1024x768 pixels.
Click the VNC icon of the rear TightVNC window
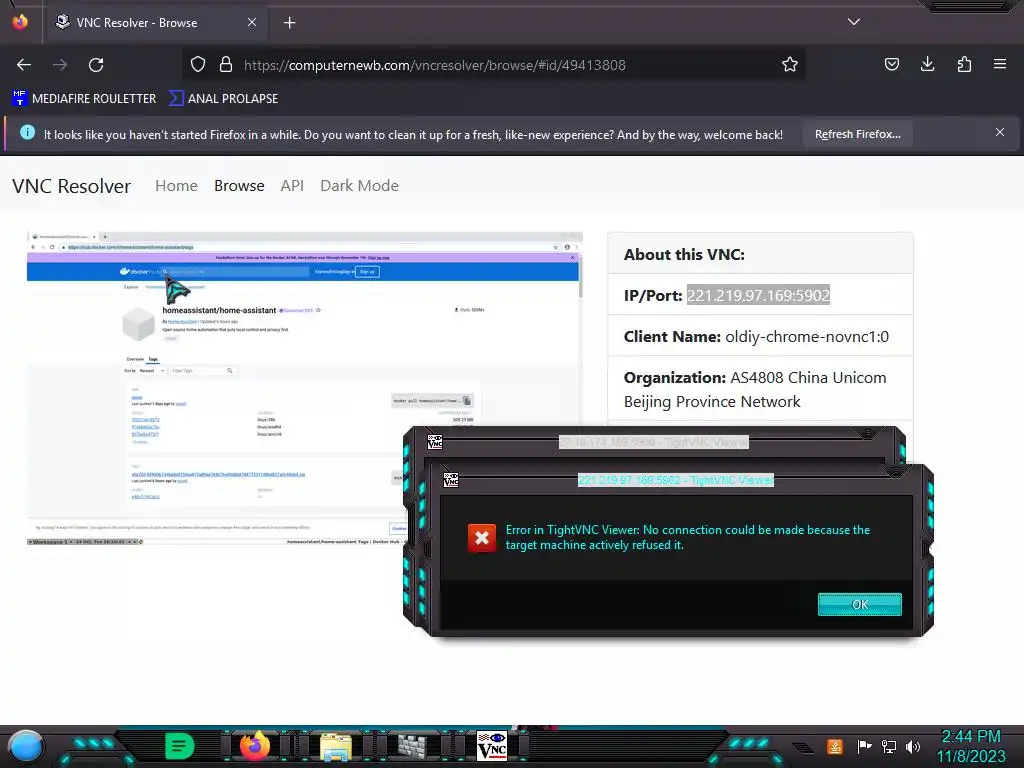(x=435, y=442)
